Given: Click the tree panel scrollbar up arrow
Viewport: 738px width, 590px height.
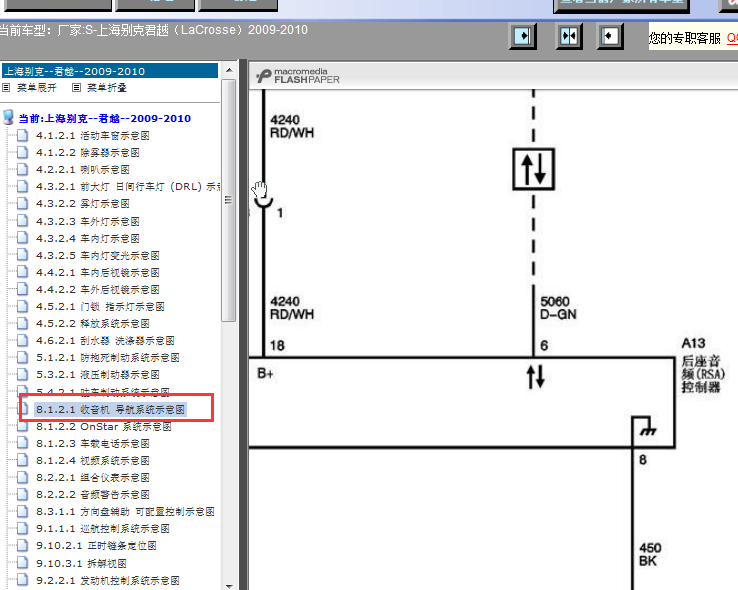Looking at the screenshot, I should pyautogui.click(x=229, y=71).
